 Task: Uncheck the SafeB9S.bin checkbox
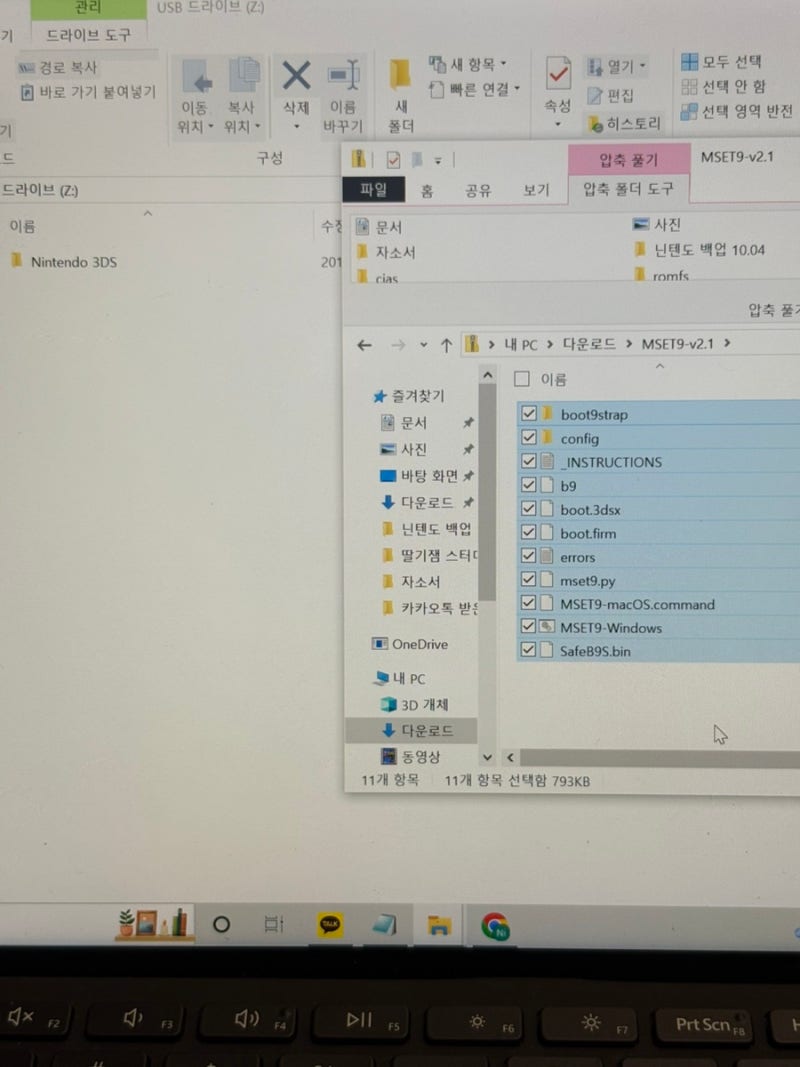[x=529, y=651]
